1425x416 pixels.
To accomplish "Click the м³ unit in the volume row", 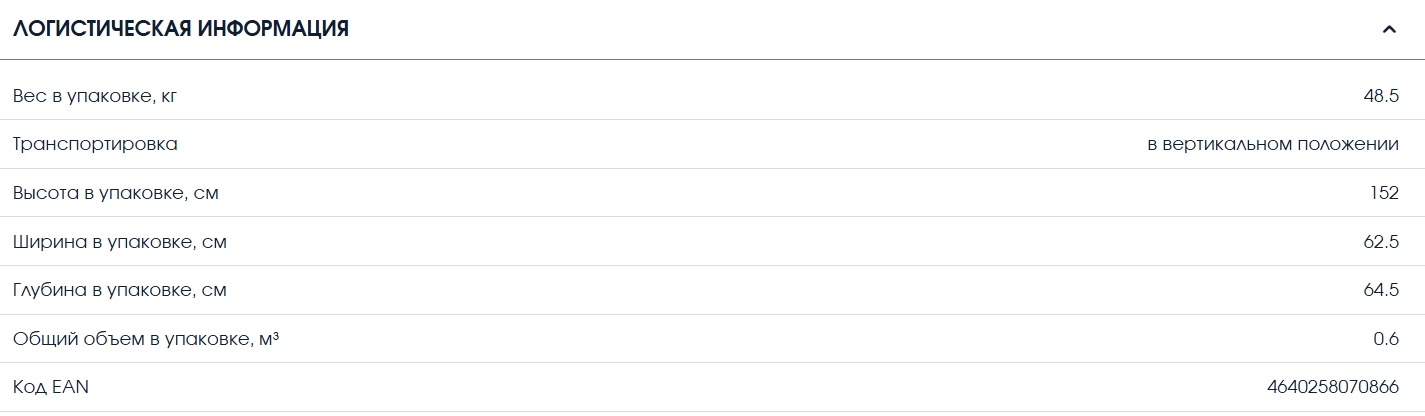I will coord(268,338).
